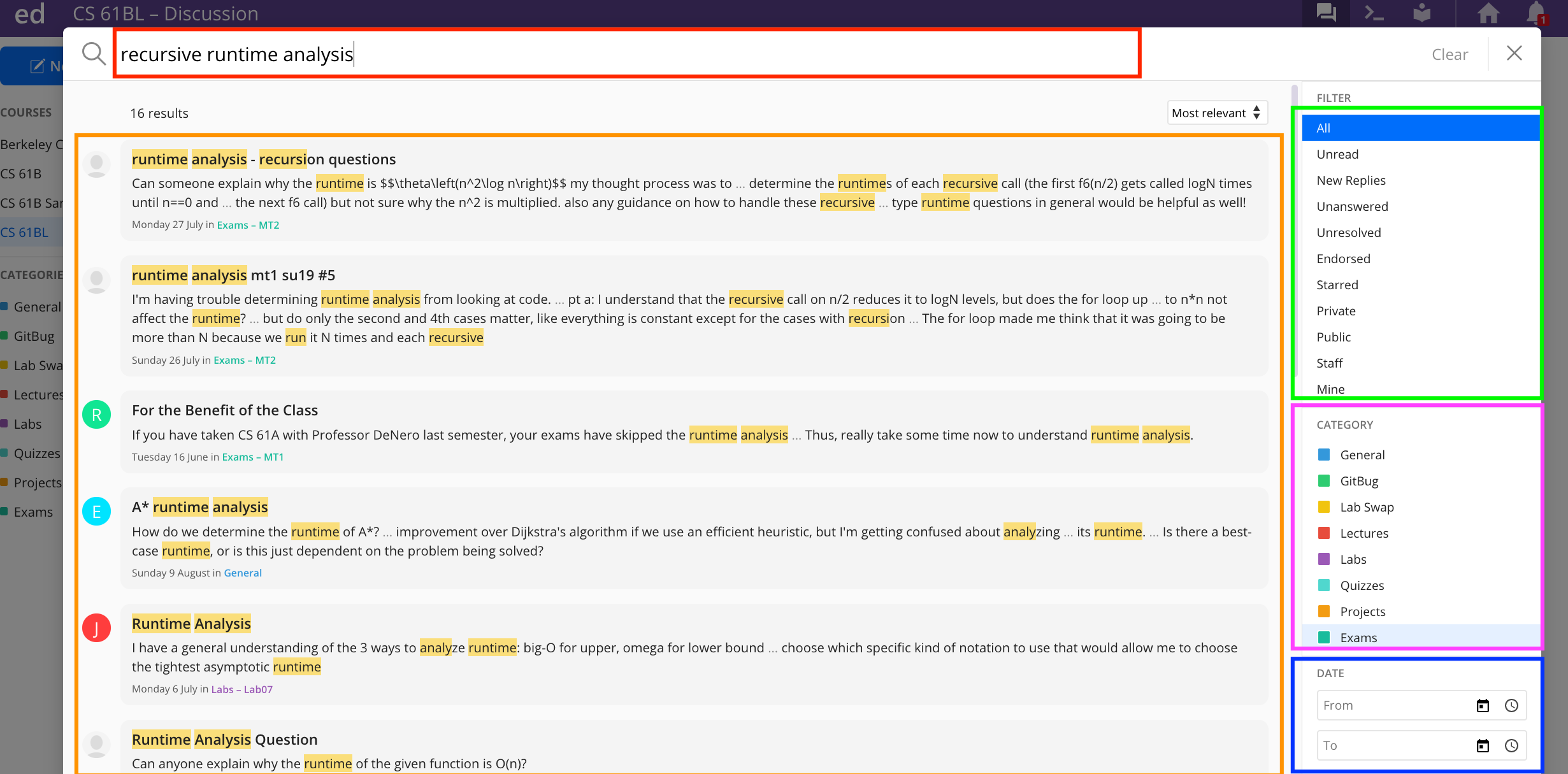Select the Starred filter item
Image resolution: width=1568 pixels, height=774 pixels.
[1337, 285]
